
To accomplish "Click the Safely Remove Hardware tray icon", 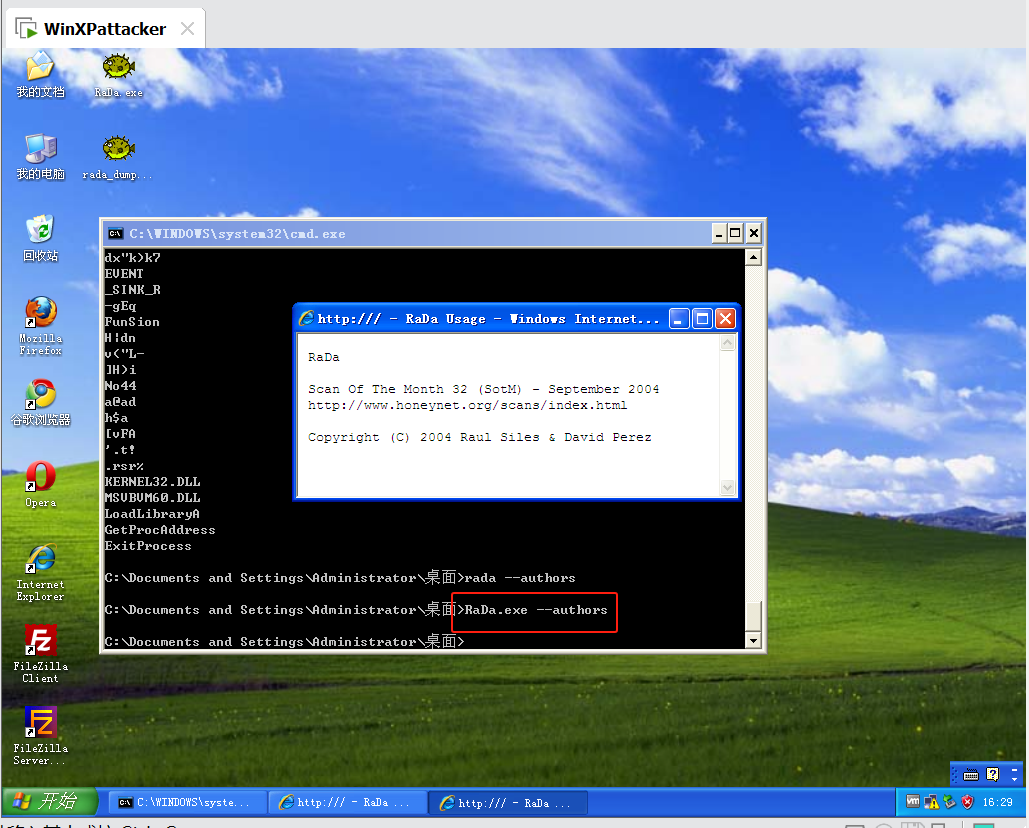I will click(x=949, y=802).
